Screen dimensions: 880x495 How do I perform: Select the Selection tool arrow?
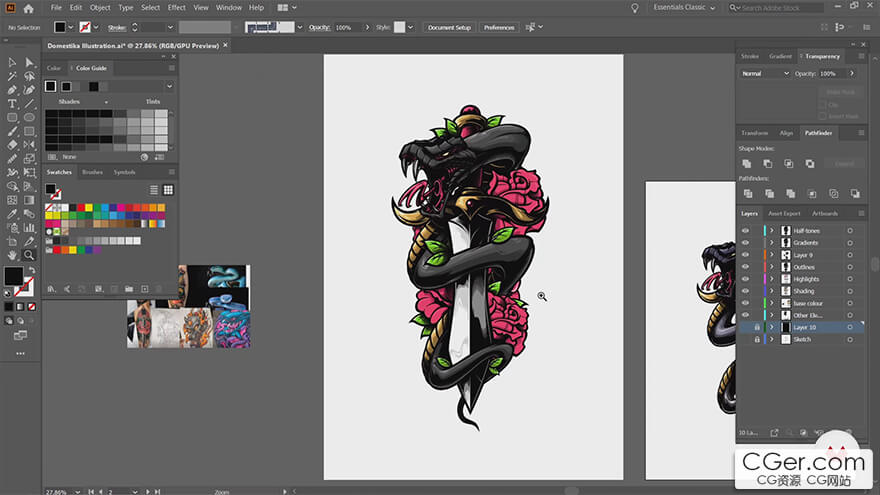[12, 62]
